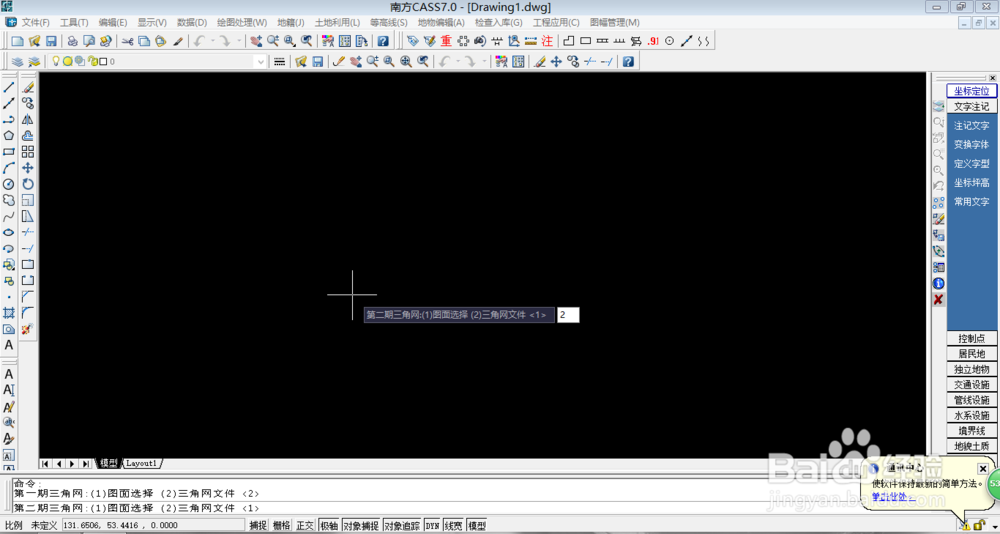
Task: Select the Hatch tool in the left toolbar
Action: [9, 313]
